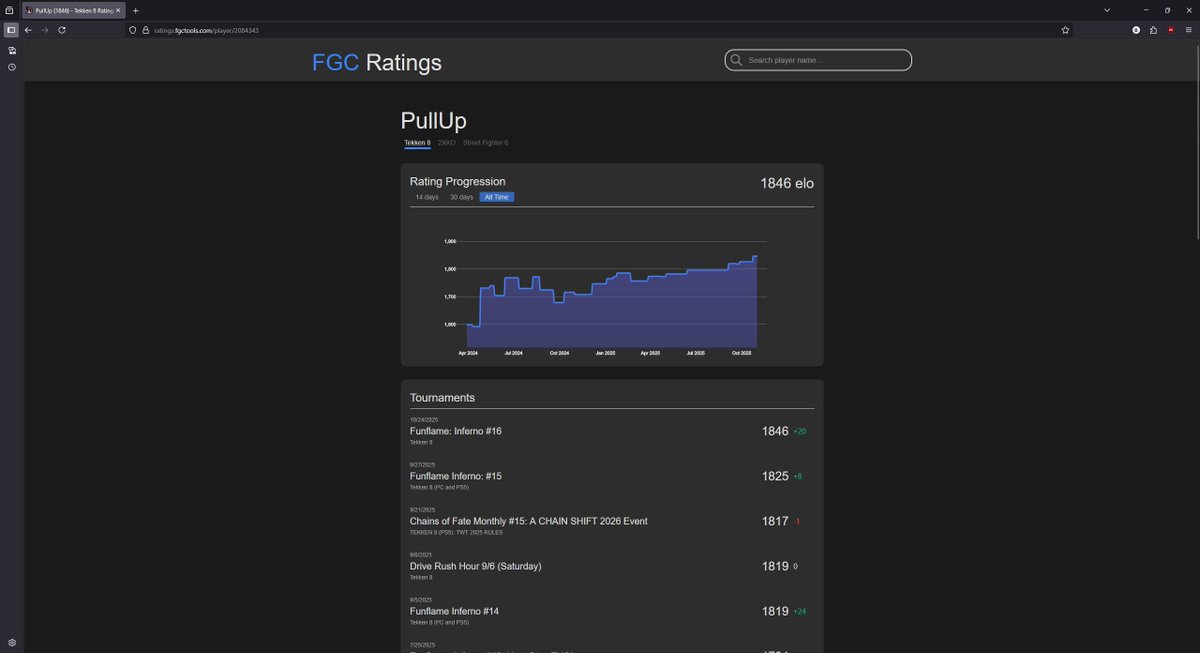Screen dimensions: 1200x653
Task: Click the red extension icon in toolbar
Action: [x=1171, y=30]
